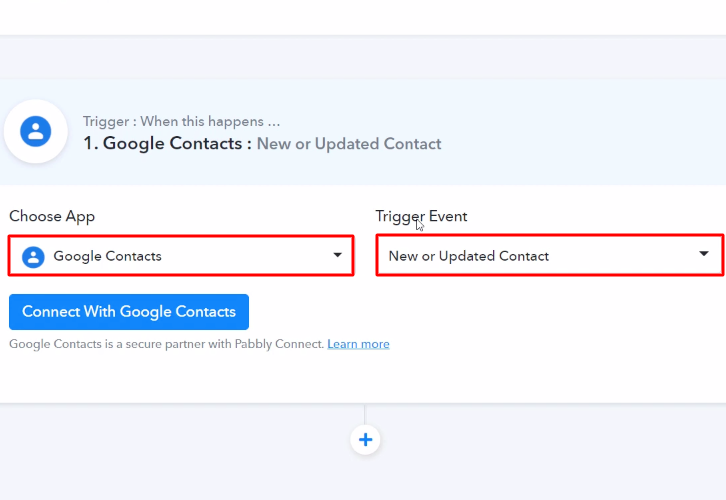Open the Learn more link

[358, 344]
